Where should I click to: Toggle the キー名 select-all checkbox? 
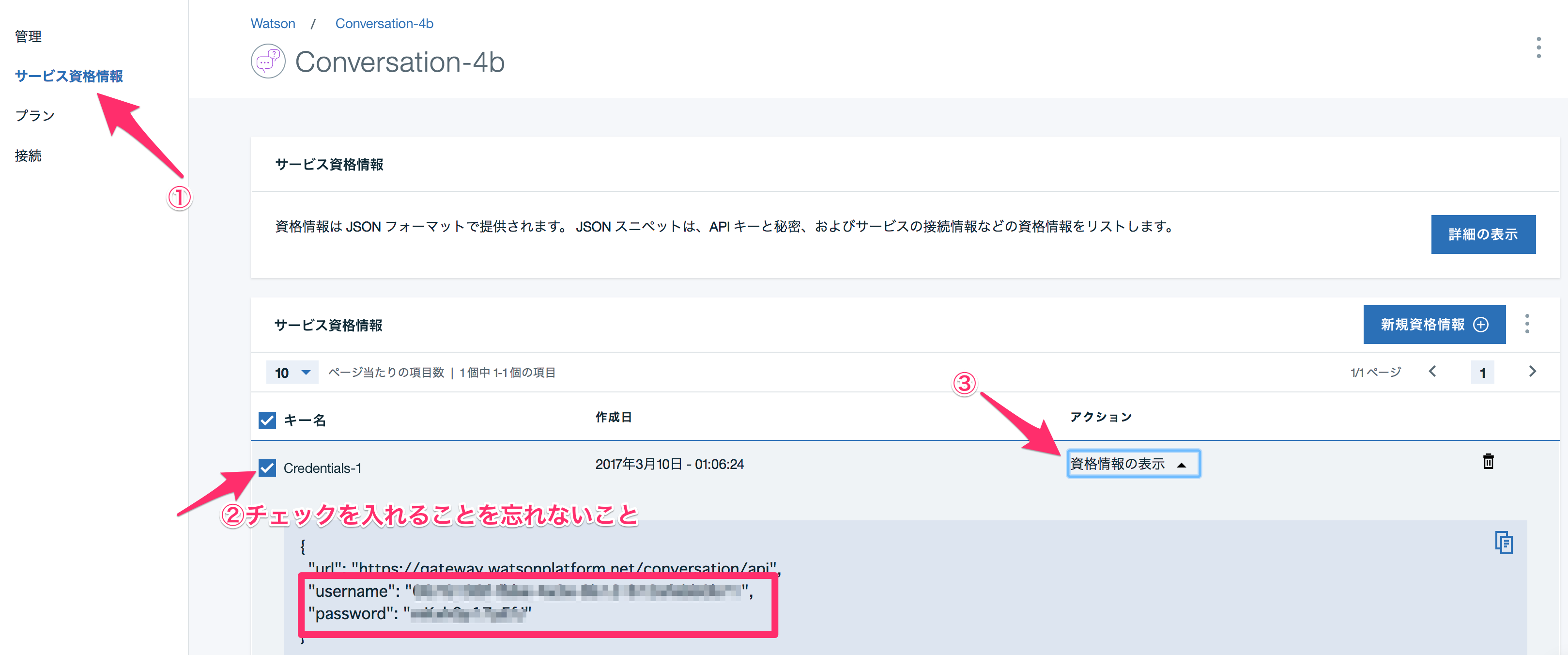267,420
